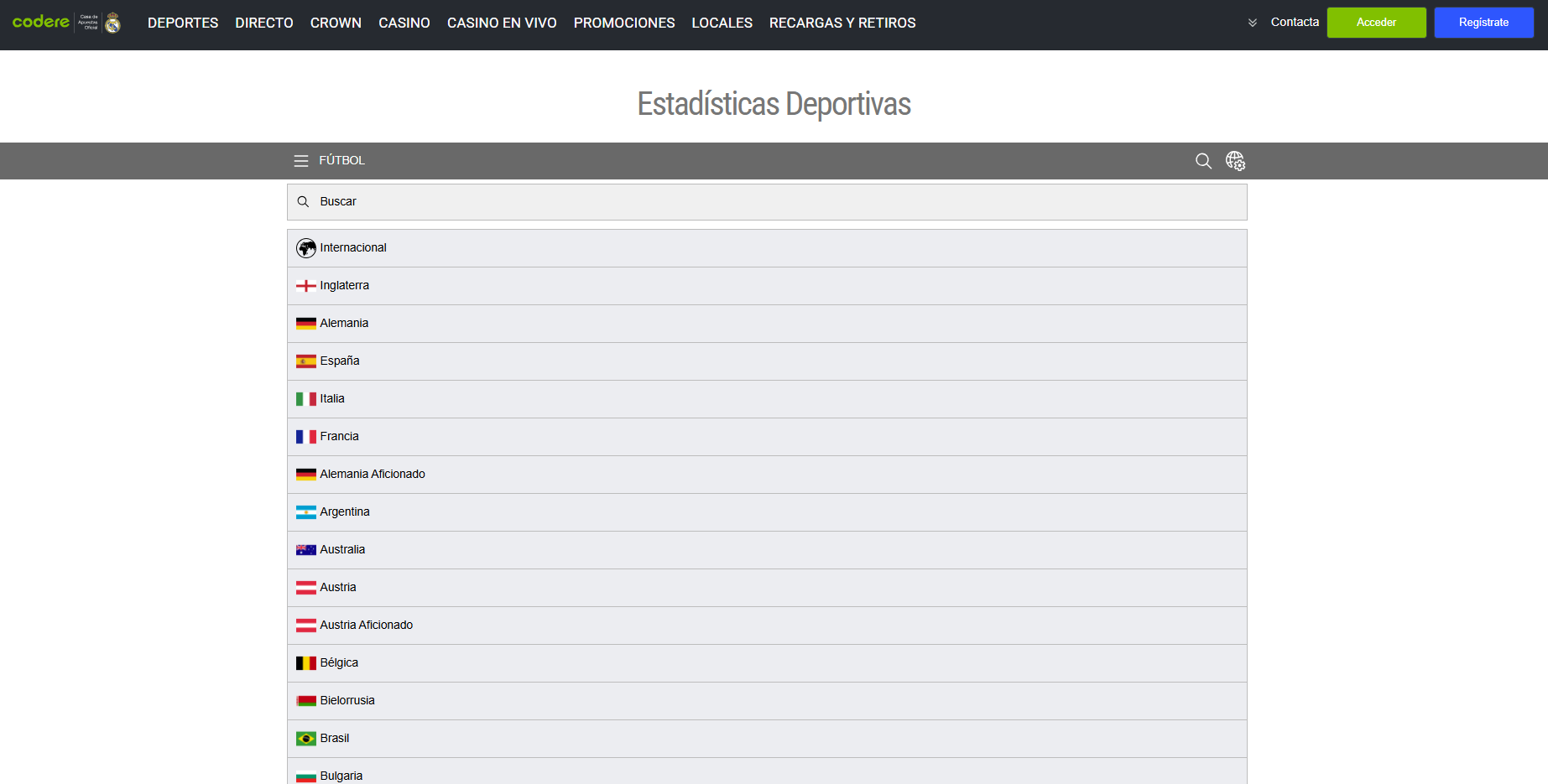Click the Australia flag icon
1548x784 pixels.
(306, 550)
